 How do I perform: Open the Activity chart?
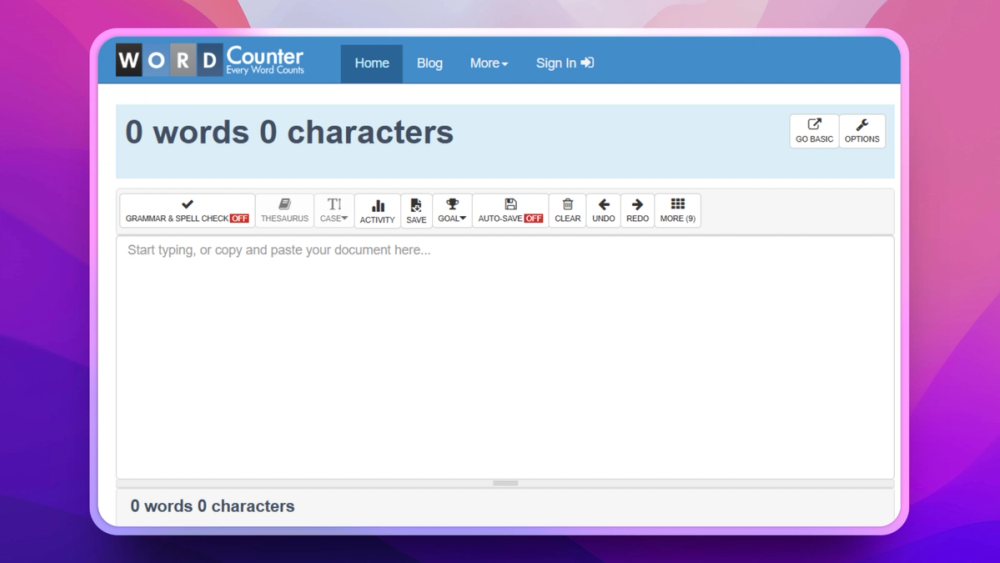click(x=378, y=211)
